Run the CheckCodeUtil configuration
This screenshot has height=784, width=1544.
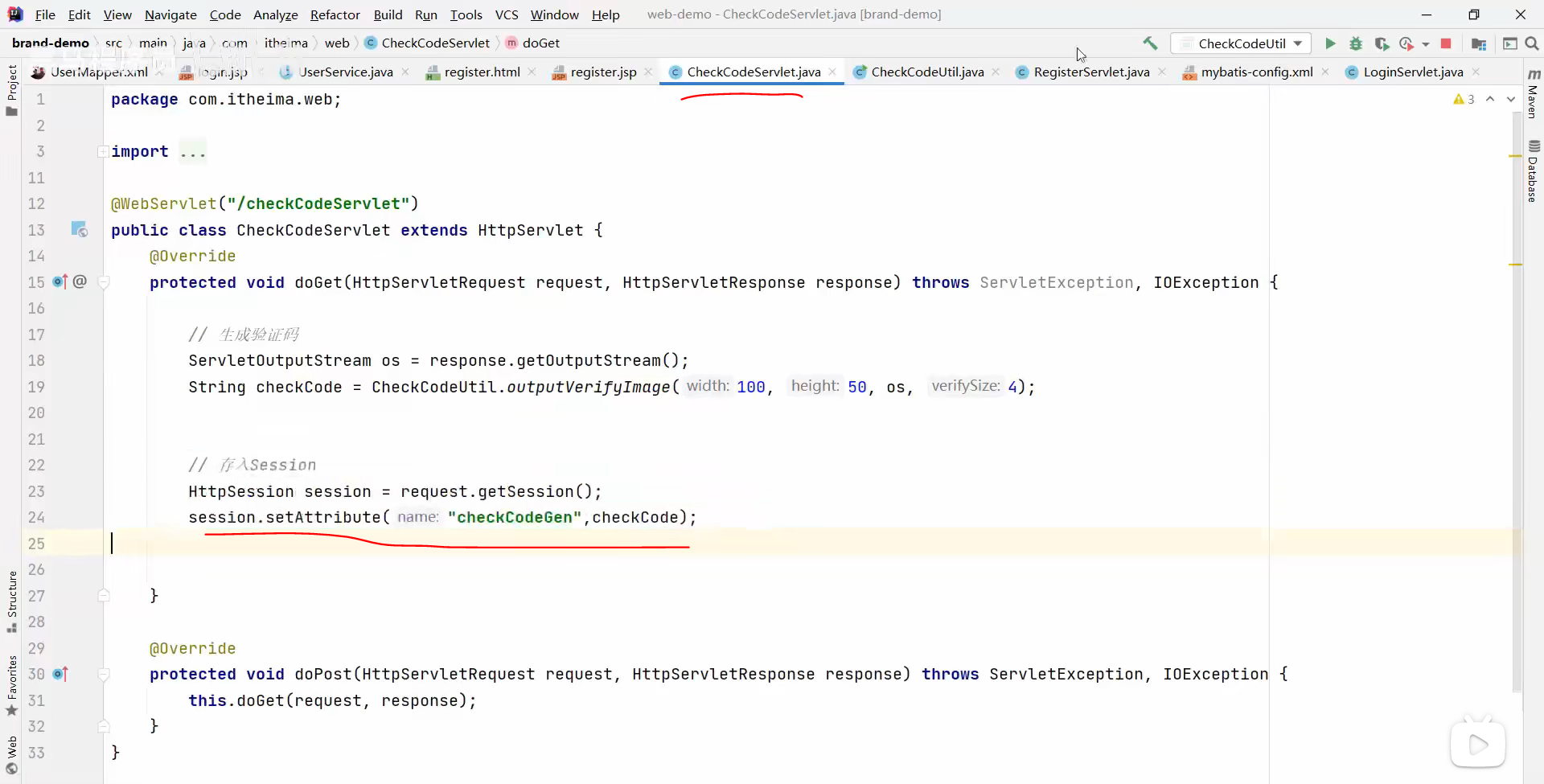click(x=1330, y=43)
